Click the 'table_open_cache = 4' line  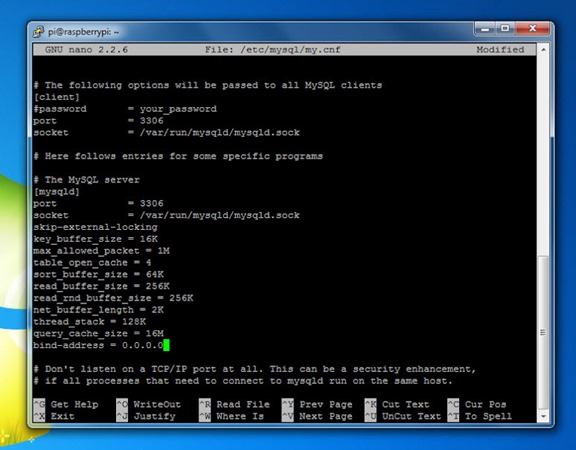click(x=92, y=263)
